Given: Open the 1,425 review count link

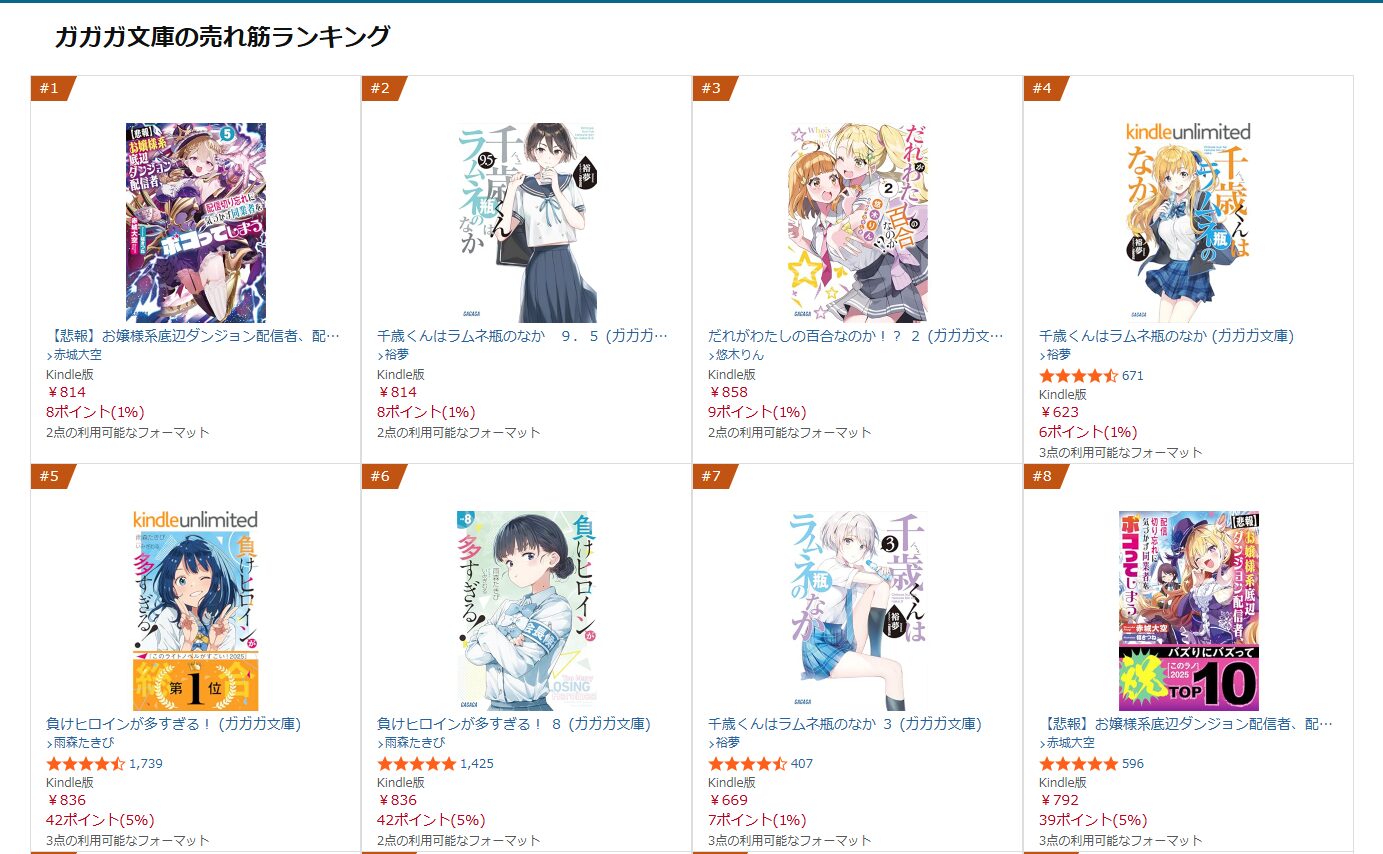Looking at the screenshot, I should tap(477, 764).
